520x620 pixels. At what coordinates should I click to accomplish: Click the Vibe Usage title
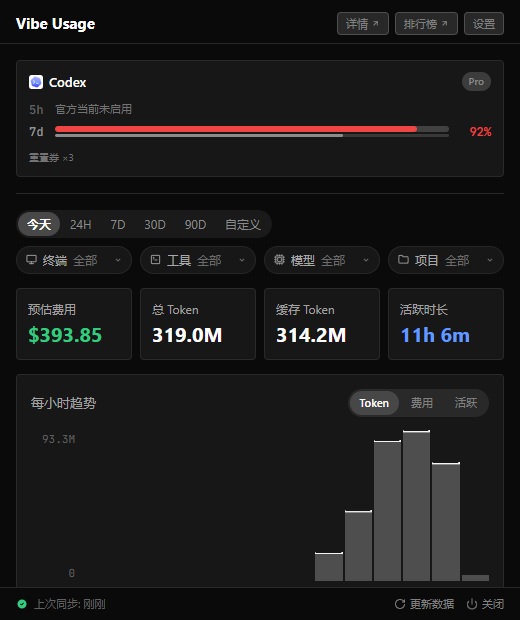click(55, 24)
